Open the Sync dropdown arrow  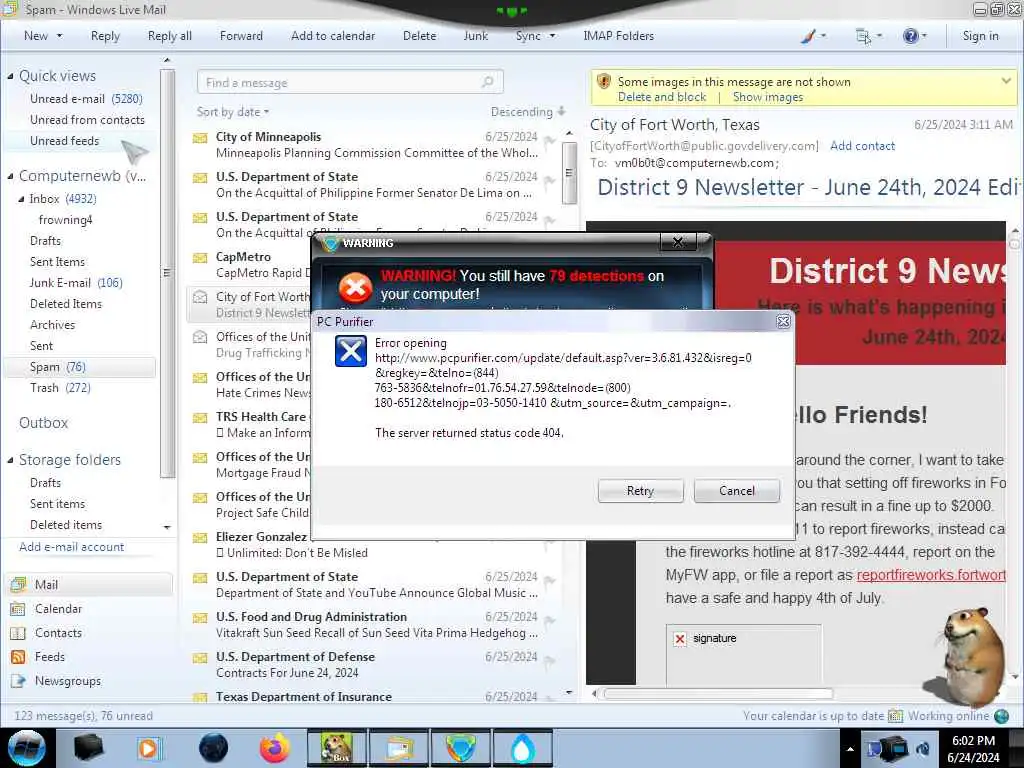(x=552, y=36)
